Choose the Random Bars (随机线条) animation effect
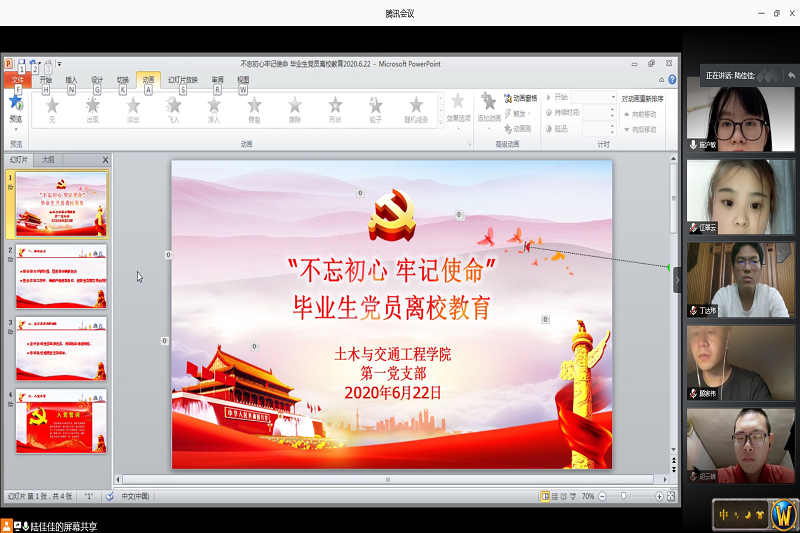Image resolution: width=800 pixels, height=533 pixels. click(416, 106)
